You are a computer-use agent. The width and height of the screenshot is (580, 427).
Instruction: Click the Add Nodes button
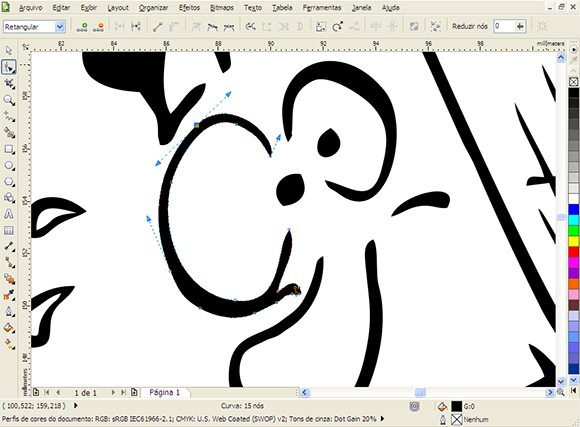(x=82, y=27)
